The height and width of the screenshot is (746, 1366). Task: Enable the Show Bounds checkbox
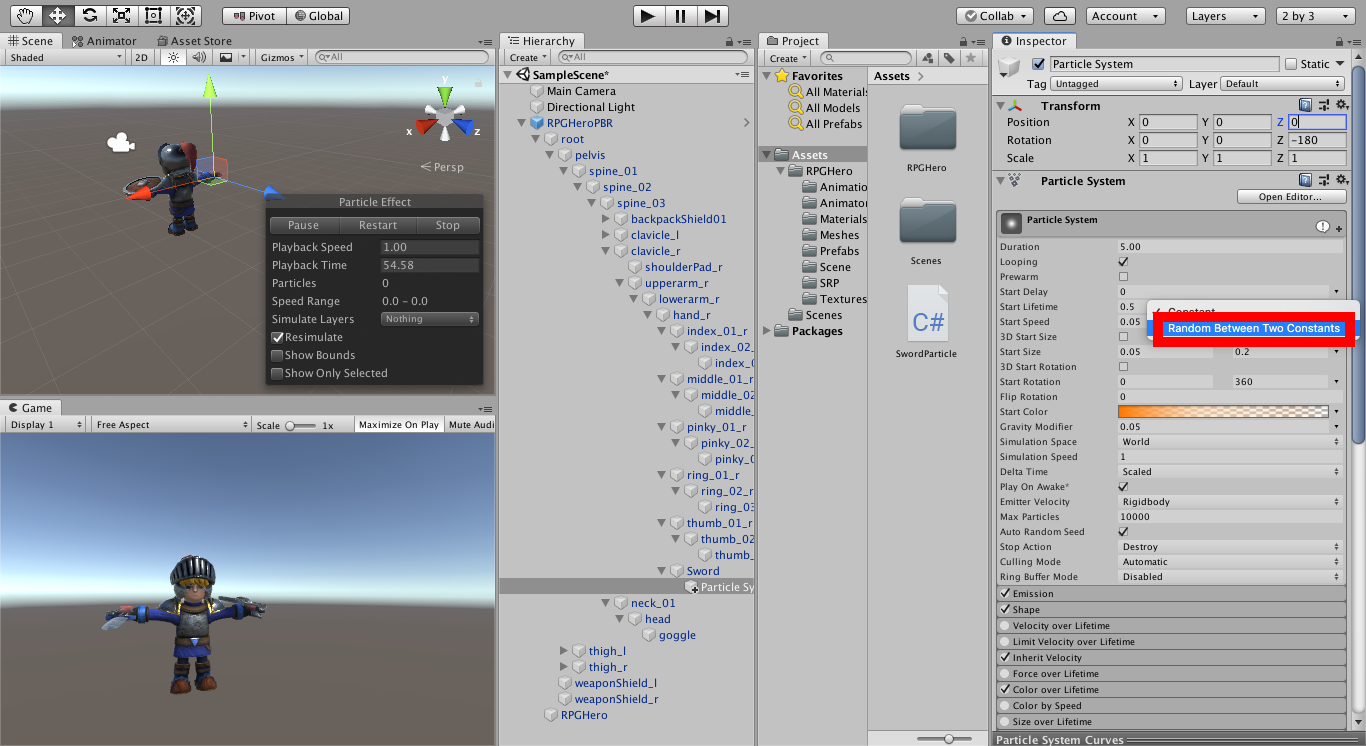tap(277, 355)
